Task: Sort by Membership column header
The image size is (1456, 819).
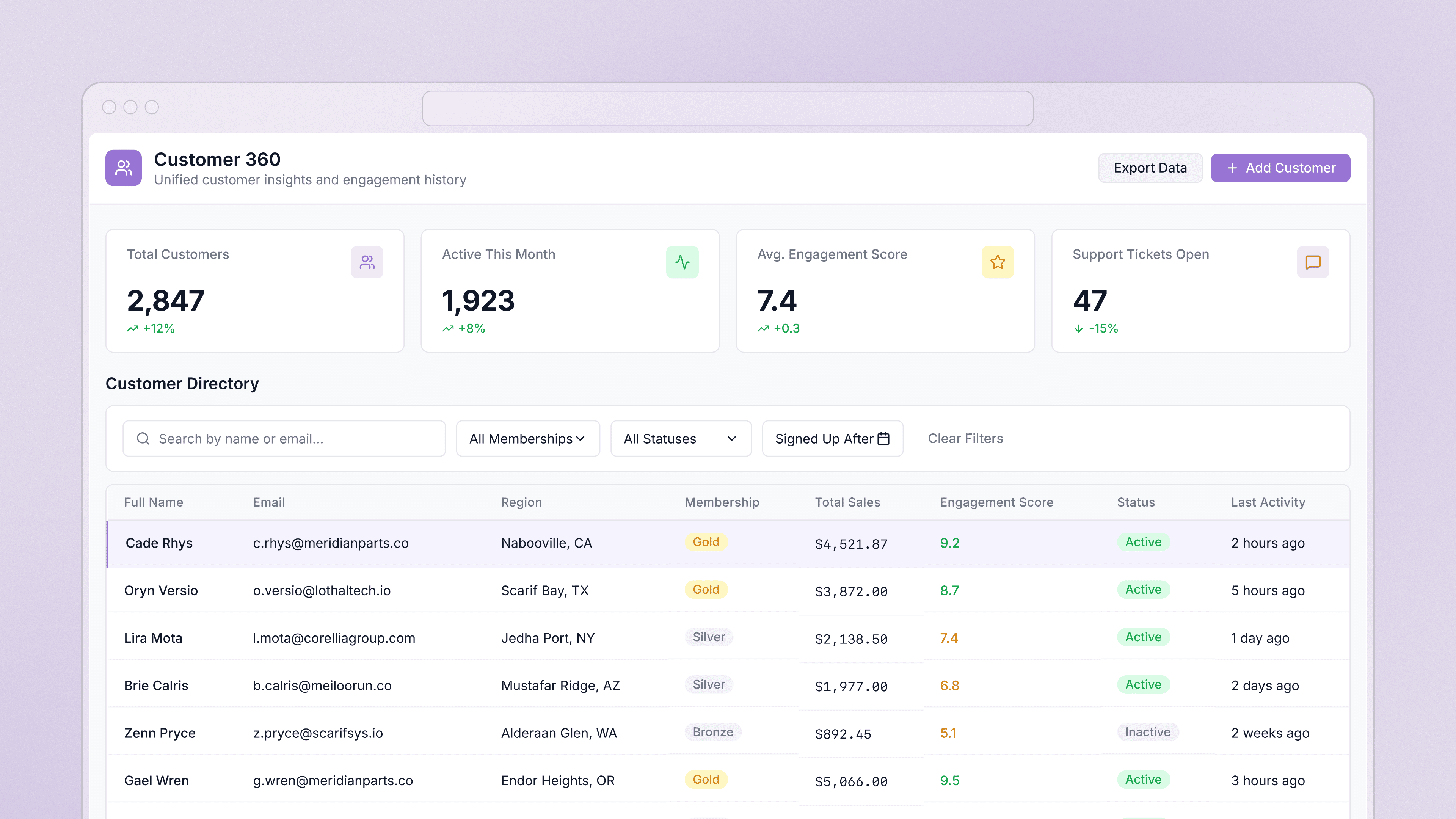Action: point(722,502)
